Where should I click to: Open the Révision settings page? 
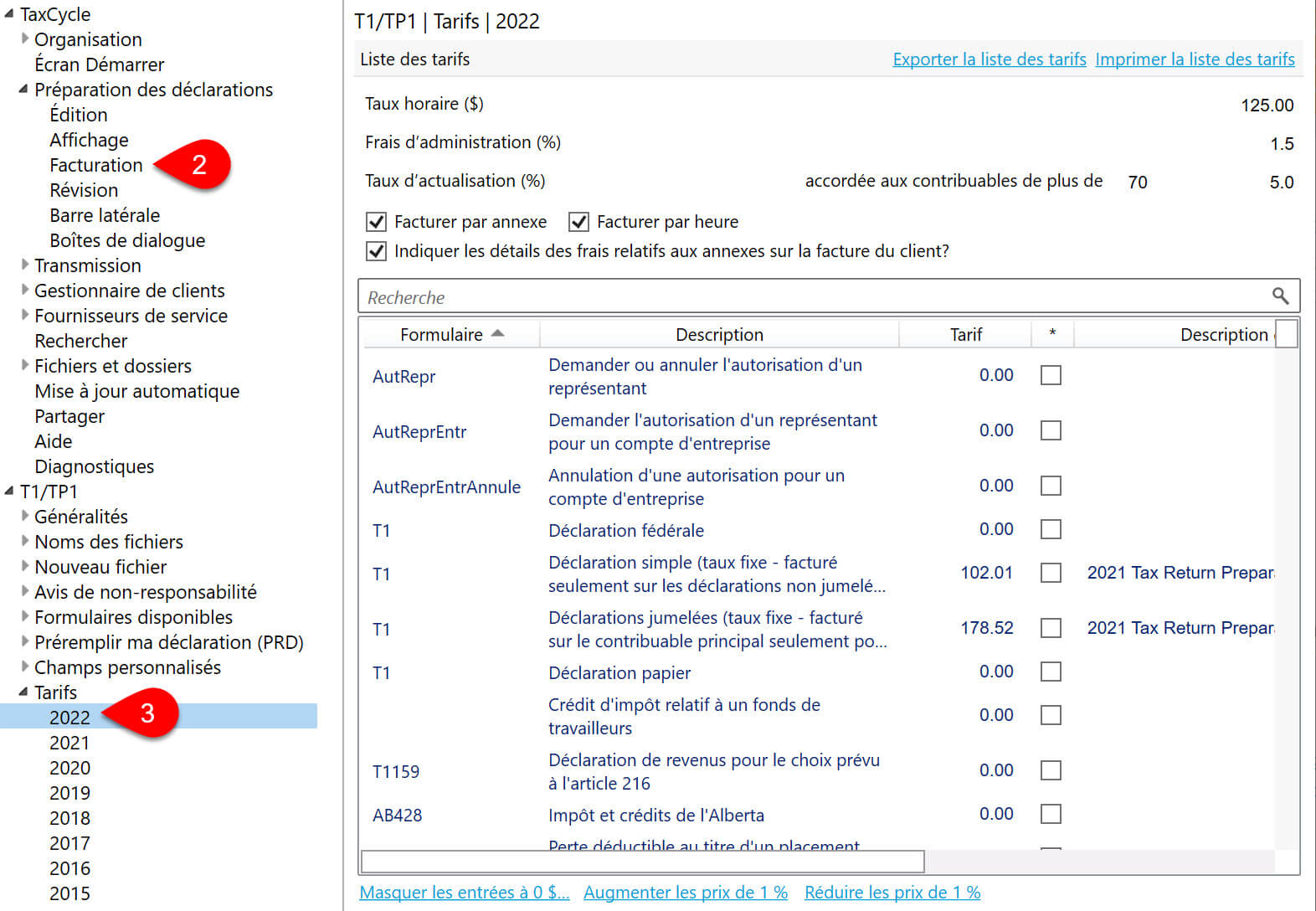[84, 190]
